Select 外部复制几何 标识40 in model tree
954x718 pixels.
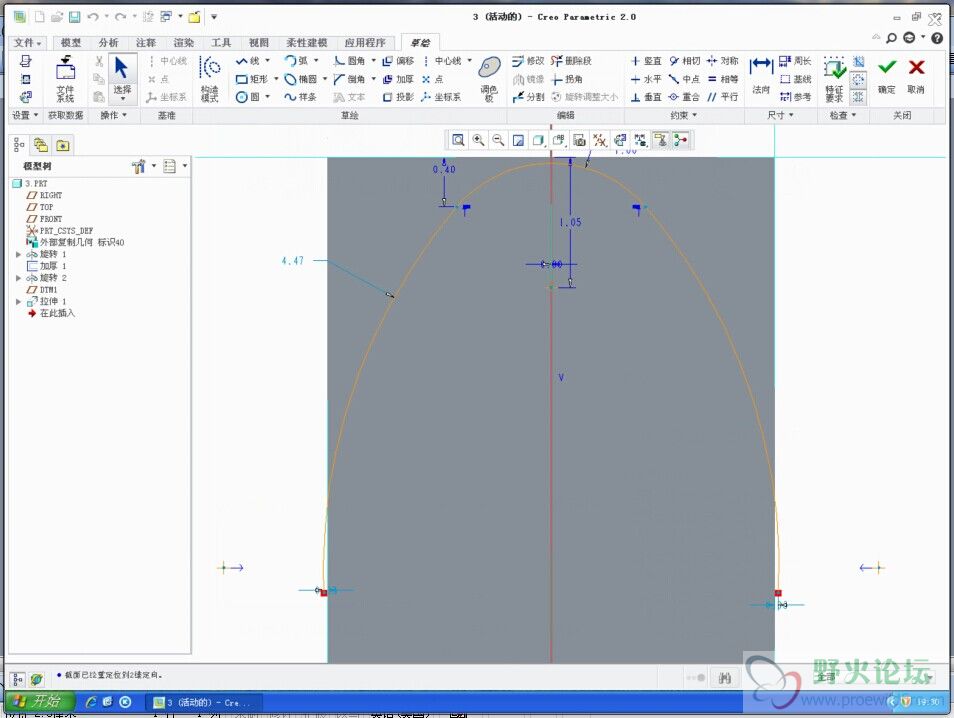(x=75, y=242)
